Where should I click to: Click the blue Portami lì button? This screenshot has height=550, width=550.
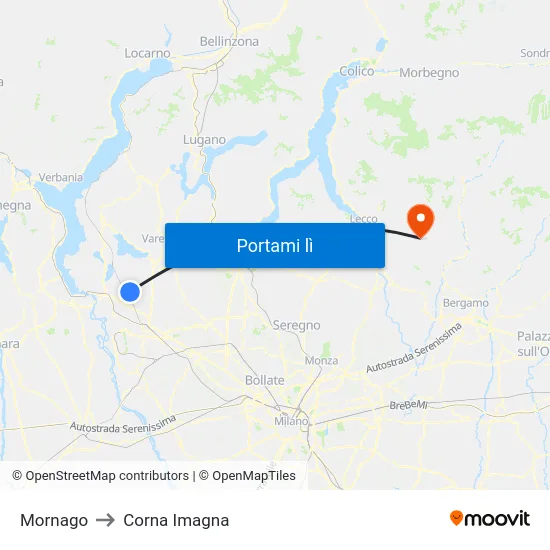coord(275,245)
